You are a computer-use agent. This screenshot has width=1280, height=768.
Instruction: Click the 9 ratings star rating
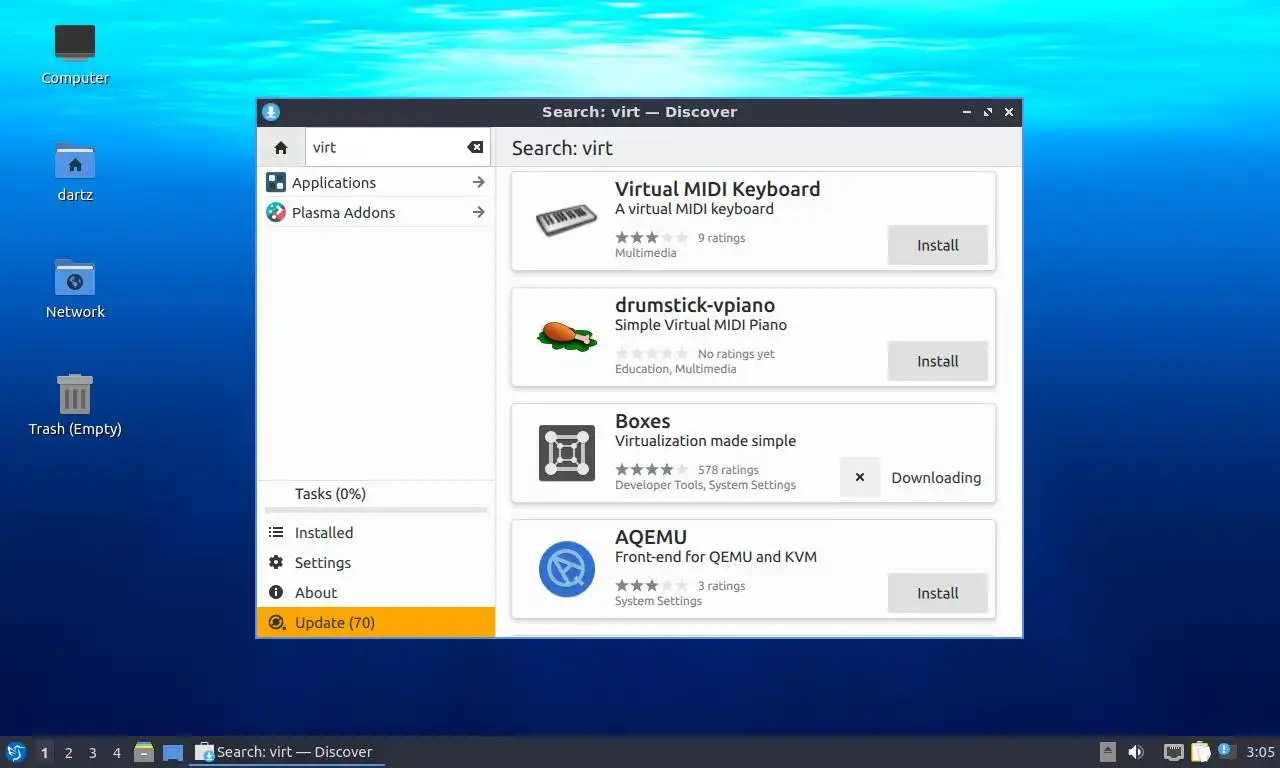651,238
